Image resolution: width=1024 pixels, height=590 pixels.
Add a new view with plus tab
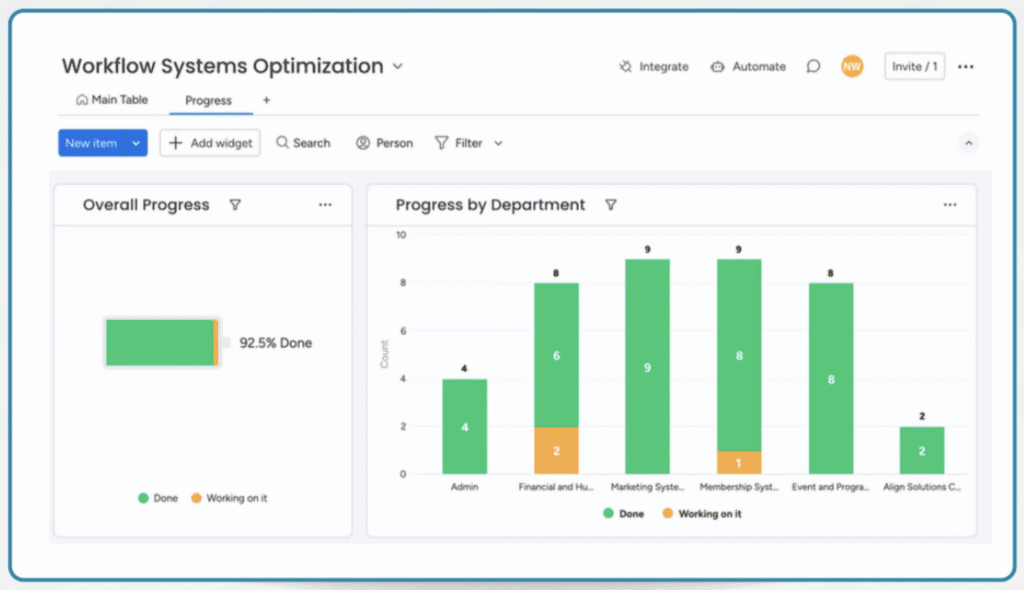coord(266,100)
